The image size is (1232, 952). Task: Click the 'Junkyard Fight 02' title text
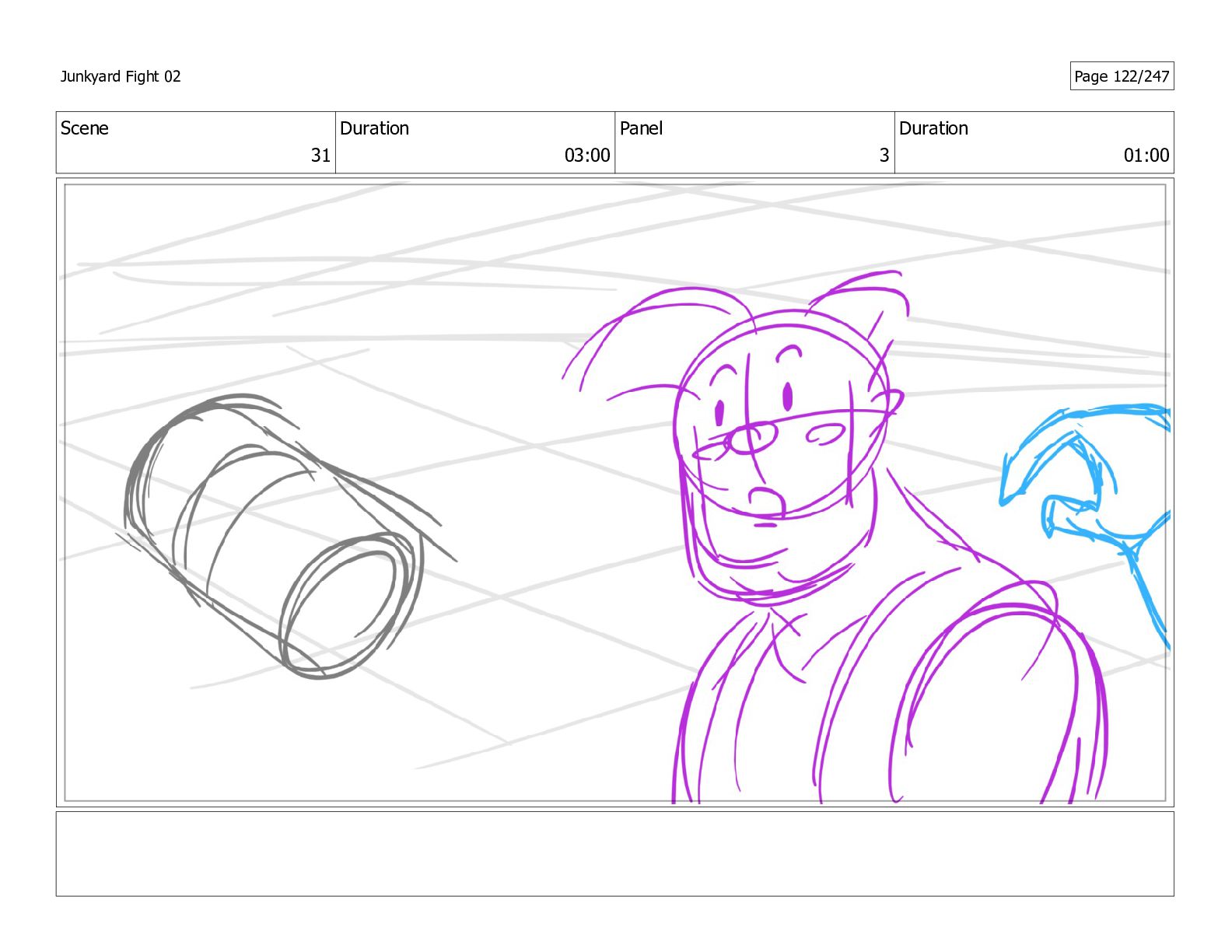(121, 76)
